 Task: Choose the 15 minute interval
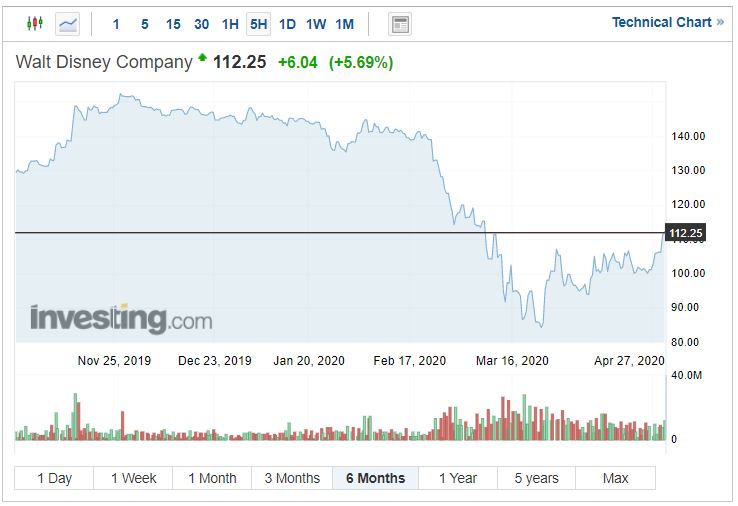[173, 23]
